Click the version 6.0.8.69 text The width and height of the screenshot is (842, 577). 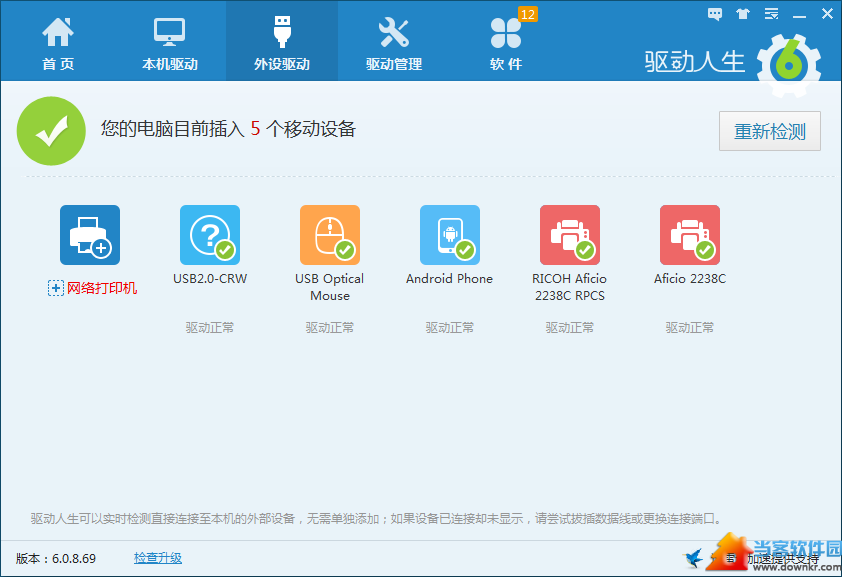tap(56, 558)
